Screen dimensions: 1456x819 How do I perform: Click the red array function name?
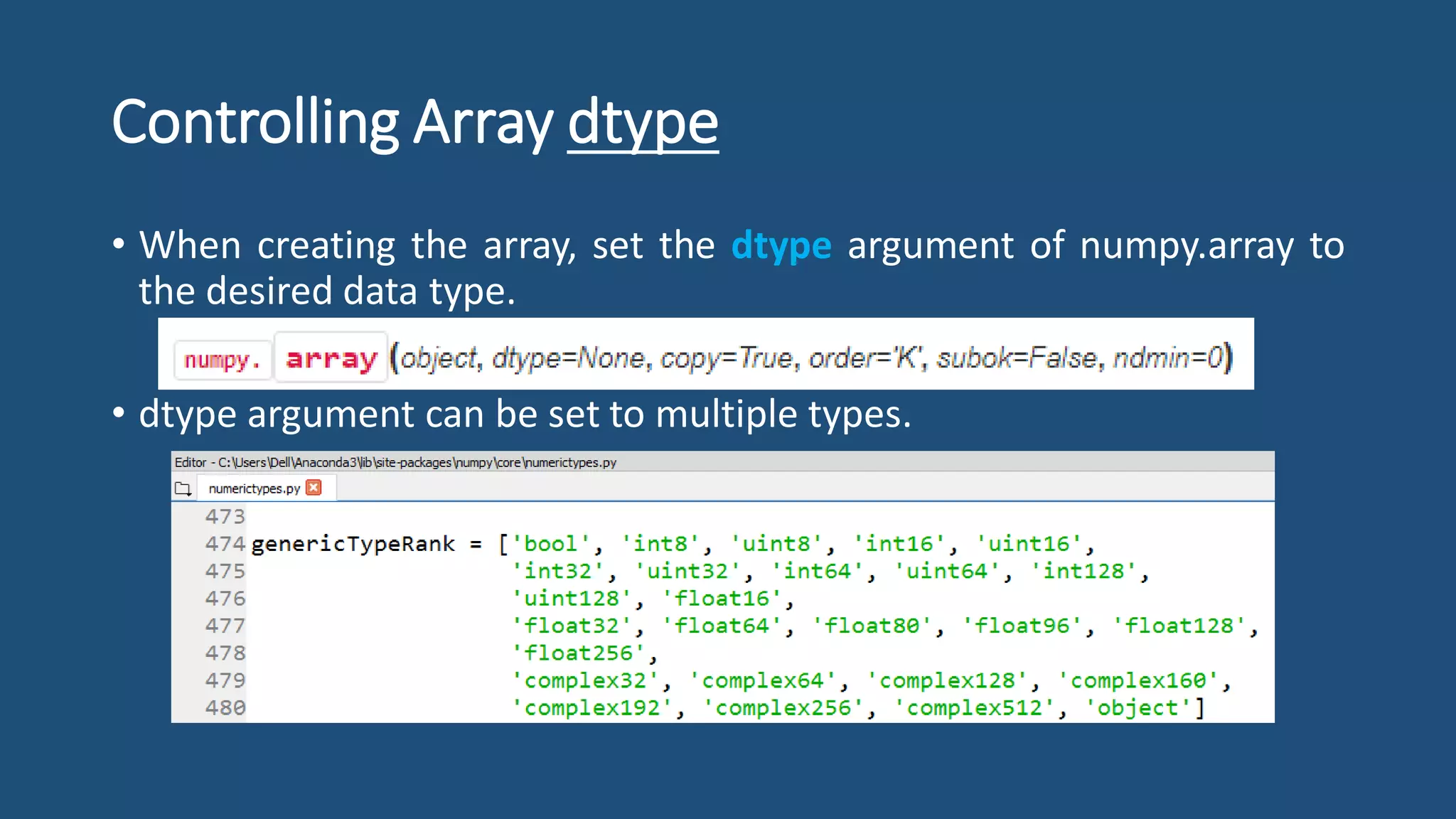[x=331, y=358]
